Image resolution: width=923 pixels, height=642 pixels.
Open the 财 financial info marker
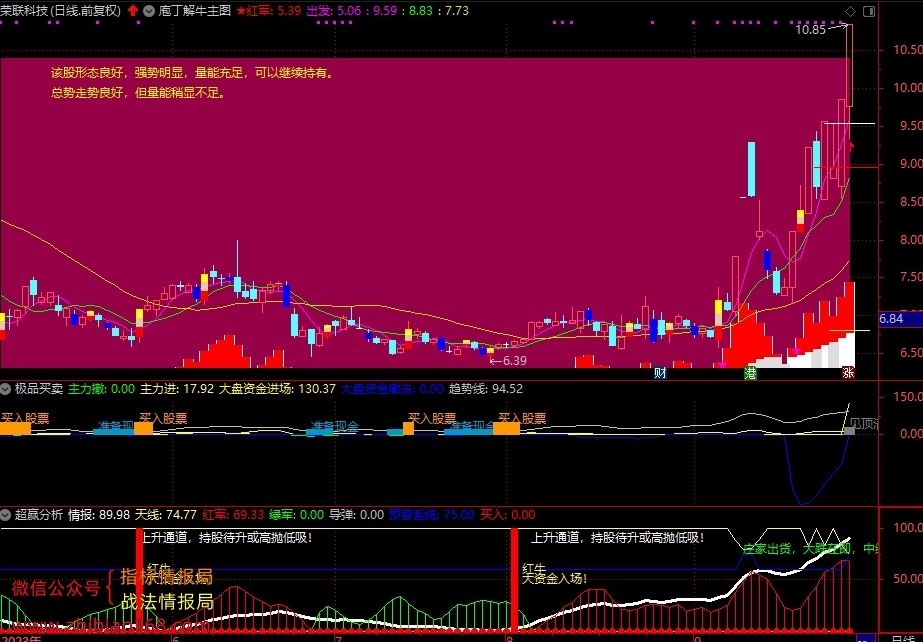(660, 372)
